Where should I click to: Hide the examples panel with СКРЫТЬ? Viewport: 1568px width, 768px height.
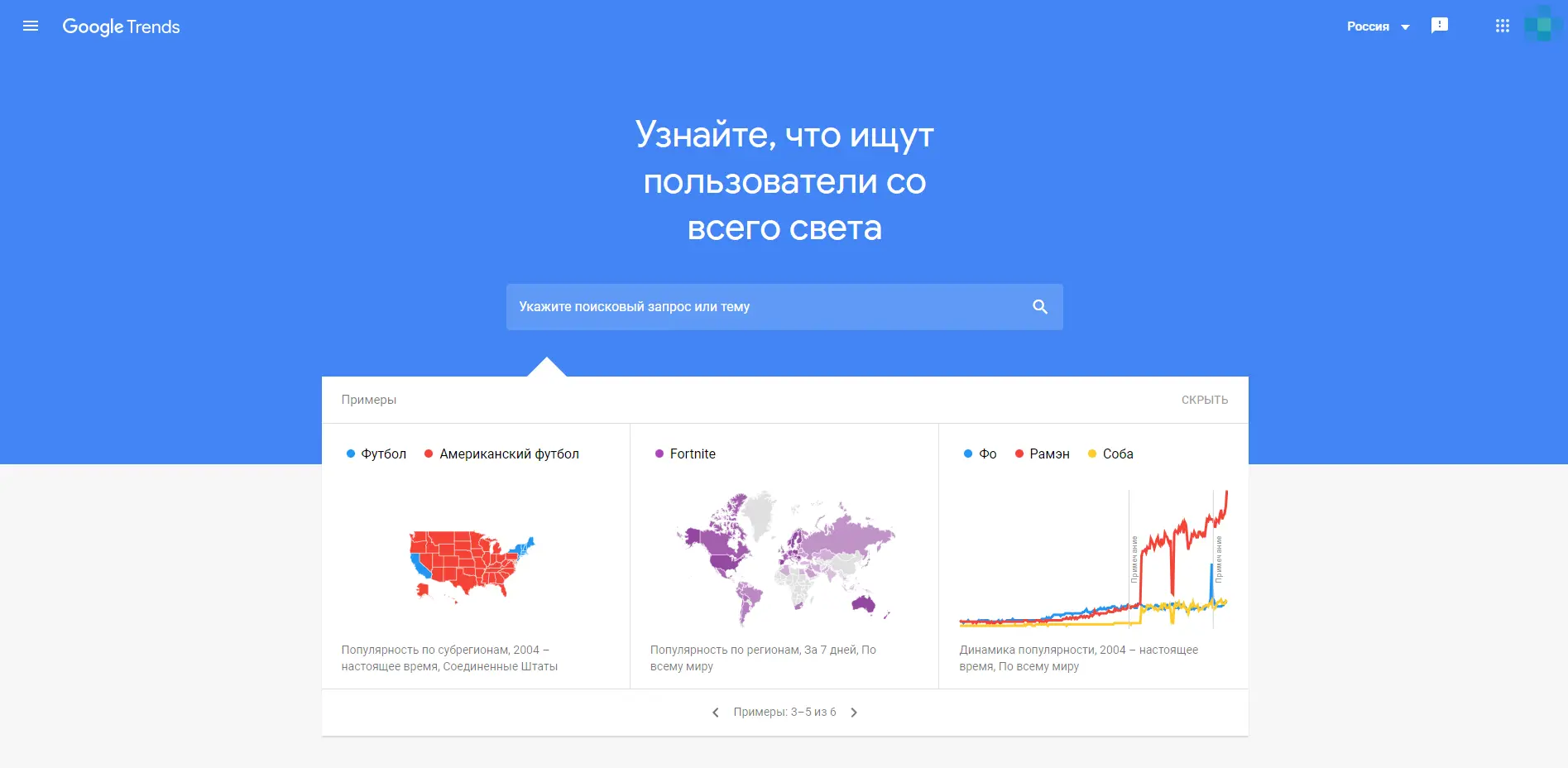(x=1204, y=400)
